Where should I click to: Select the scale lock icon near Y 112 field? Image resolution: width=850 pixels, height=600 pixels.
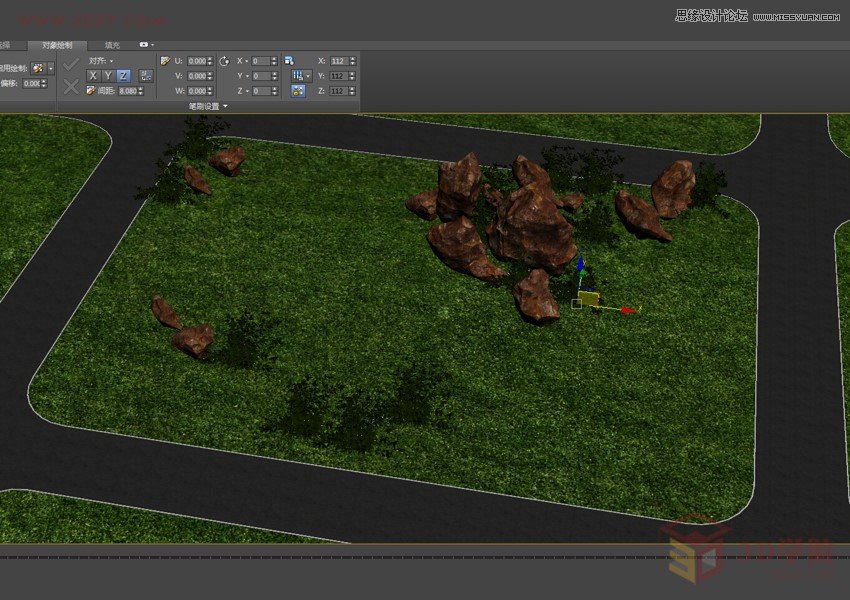click(x=298, y=75)
